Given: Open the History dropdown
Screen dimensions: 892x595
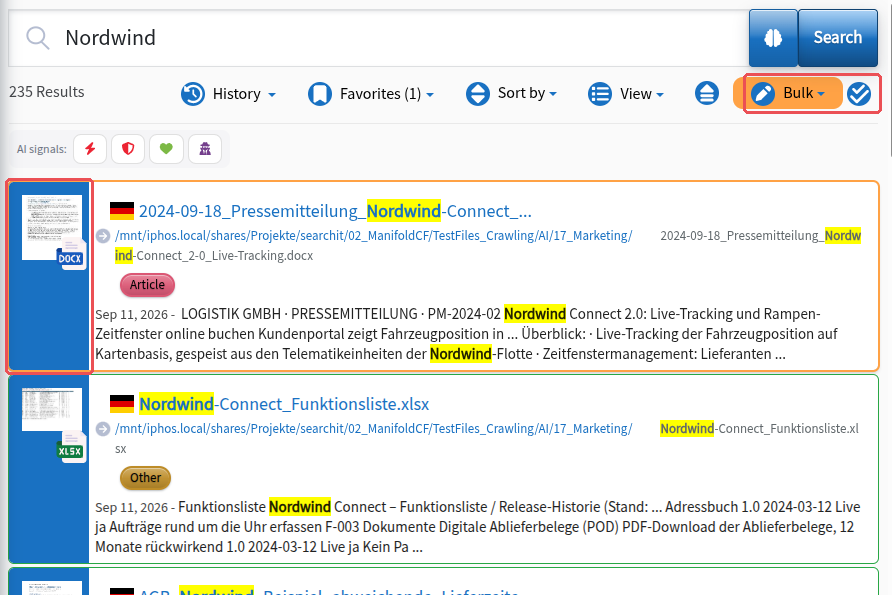Looking at the screenshot, I should 229,94.
